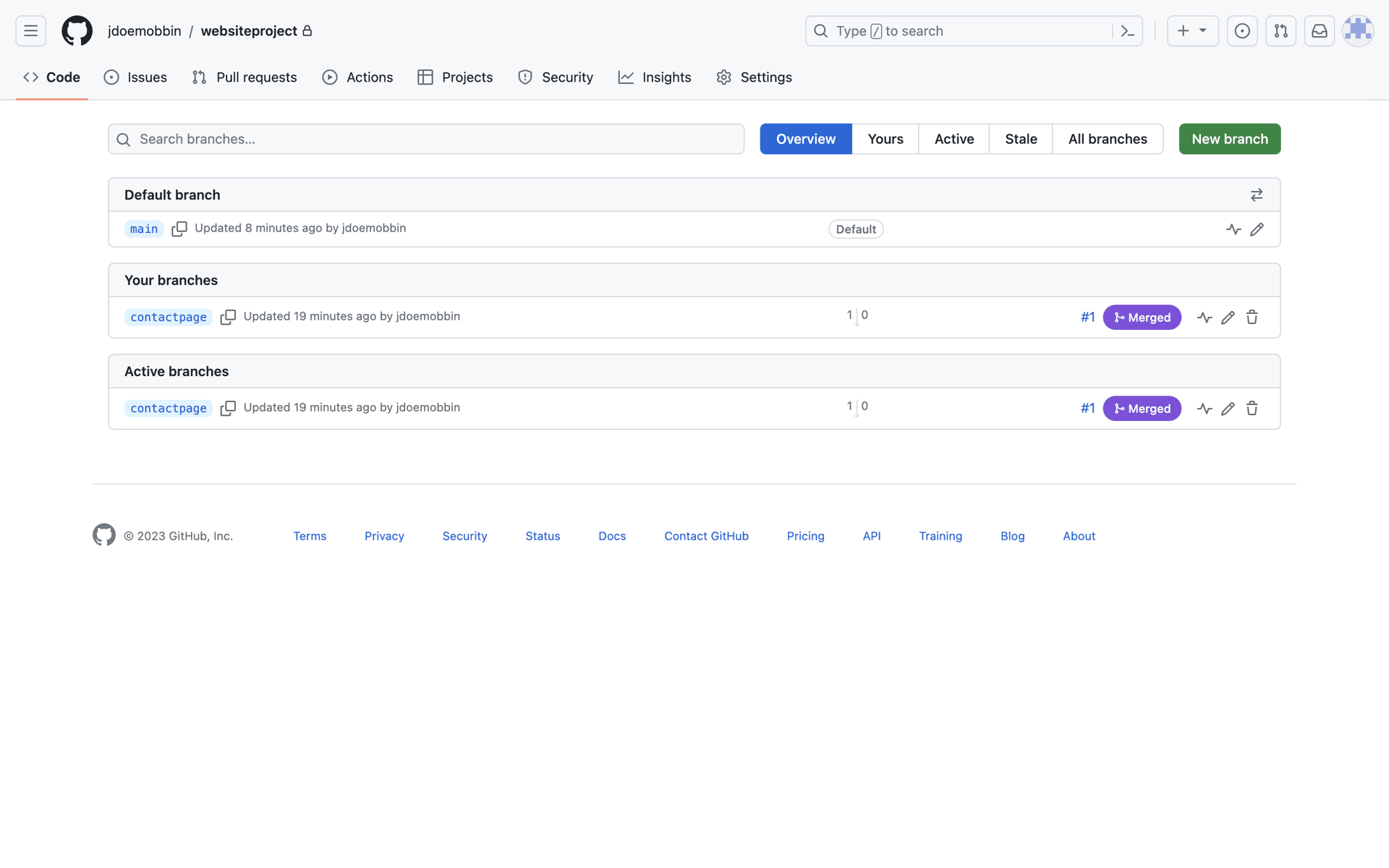
Task: Select the Active branch filter
Action: pos(954,139)
